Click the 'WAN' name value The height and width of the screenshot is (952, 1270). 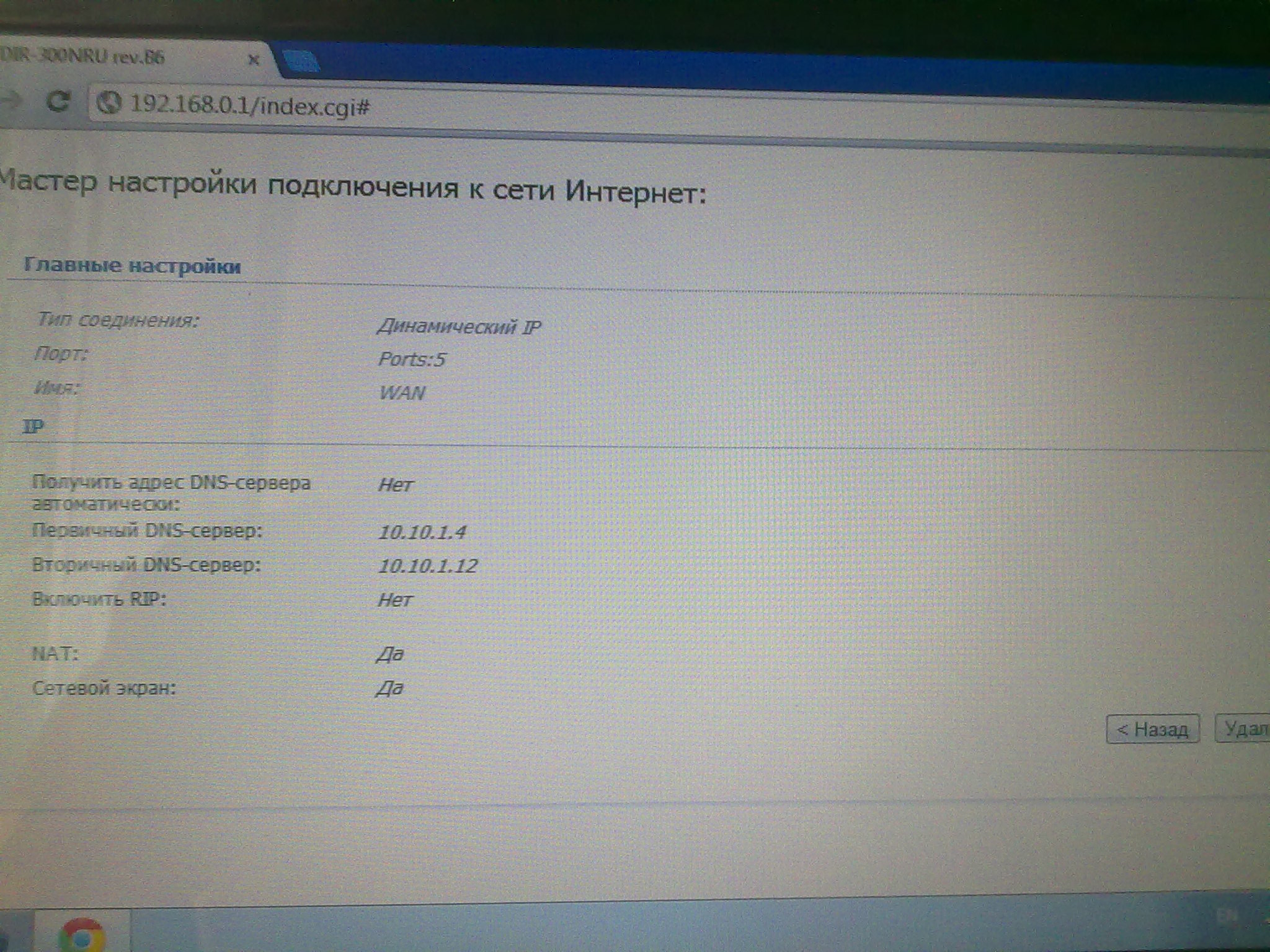(x=402, y=393)
